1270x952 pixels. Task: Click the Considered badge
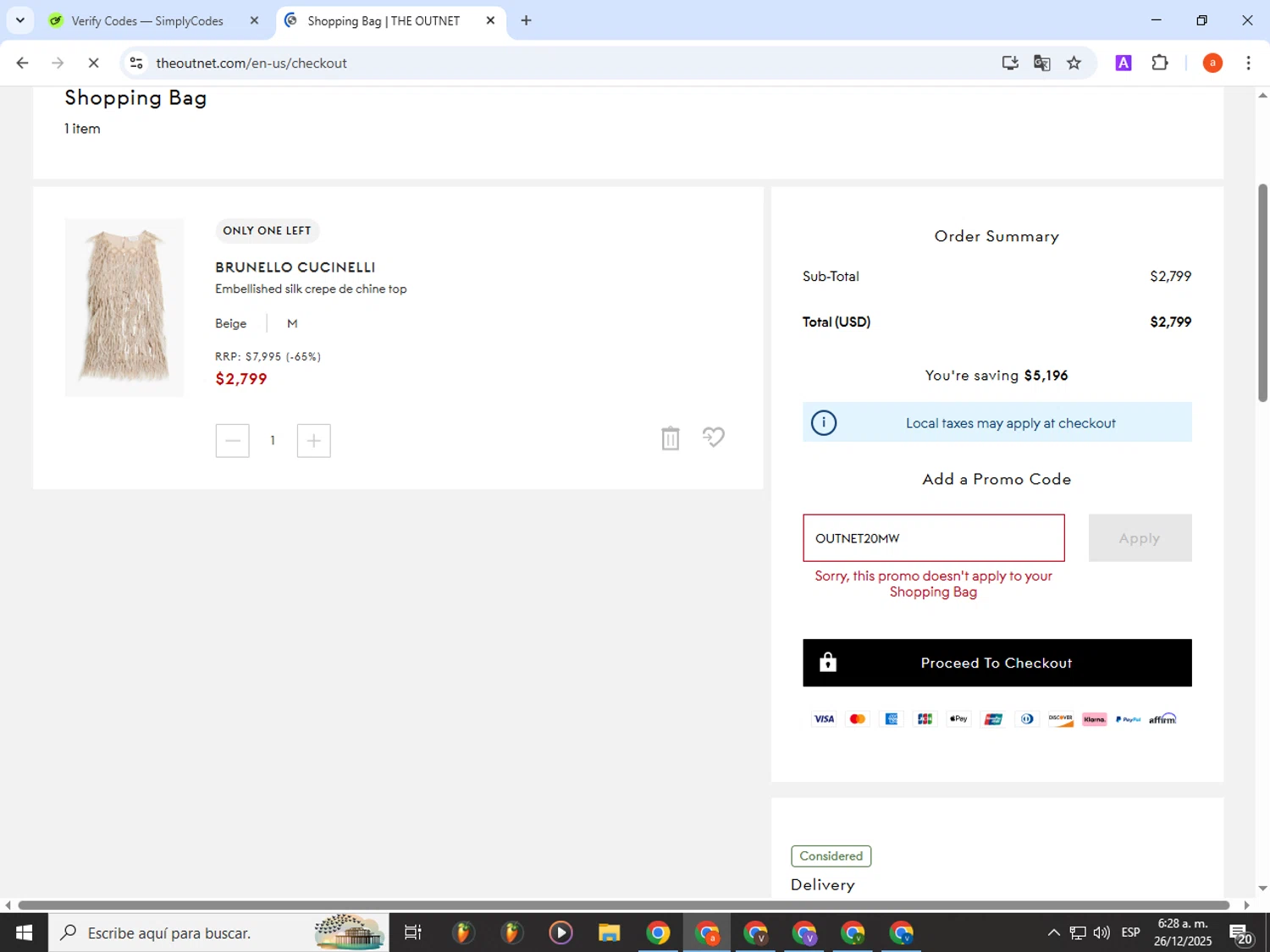[831, 856]
